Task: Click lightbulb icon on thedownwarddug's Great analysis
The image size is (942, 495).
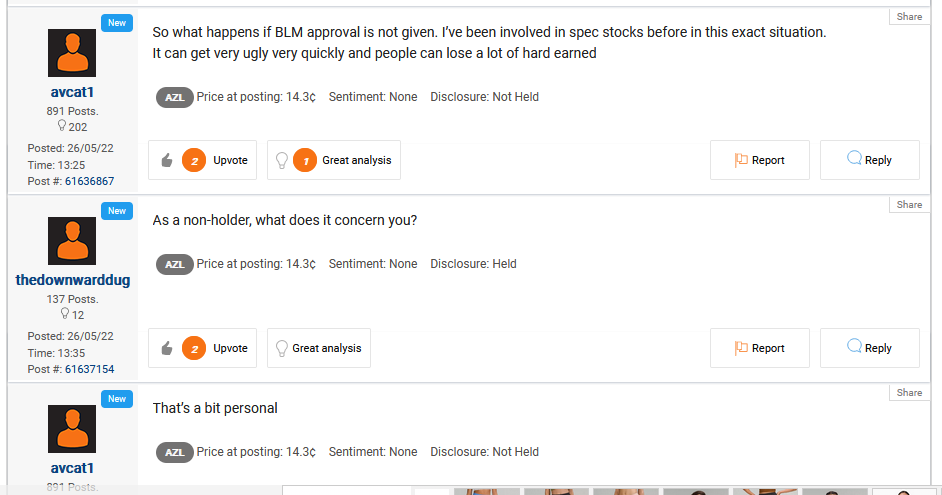Action: [282, 348]
